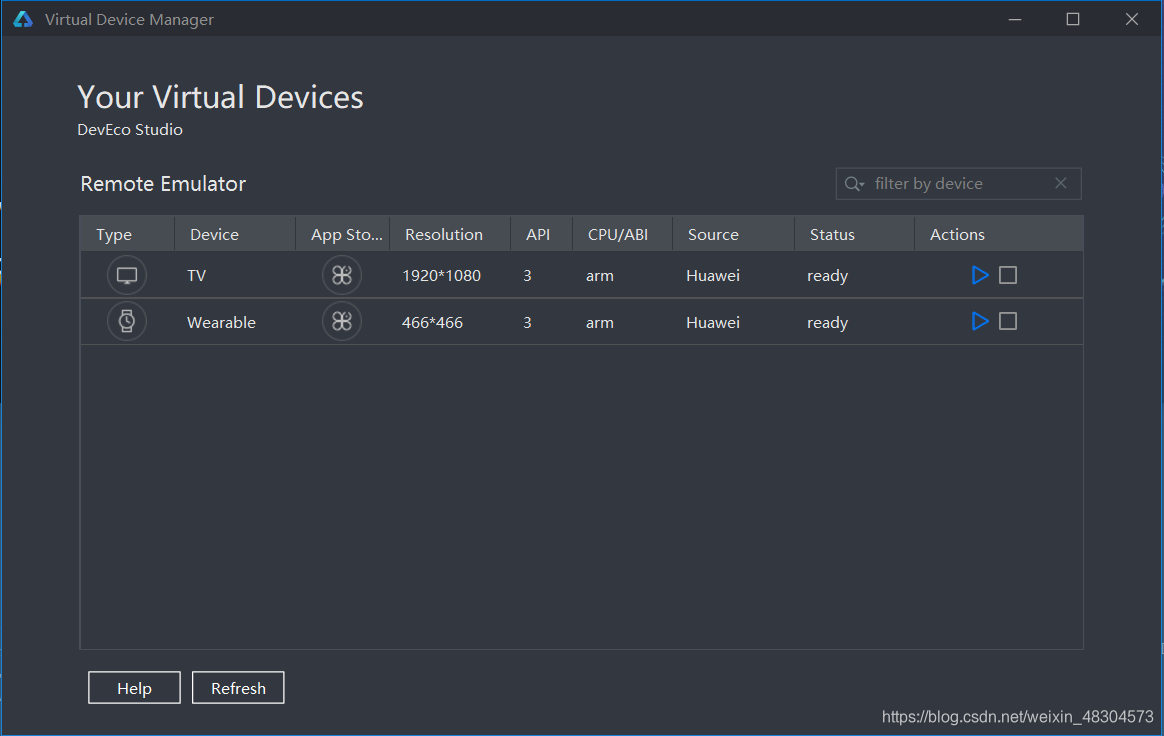Viewport: 1164px width, 736px height.
Task: Open App Store icon in TV row
Action: 341,276
